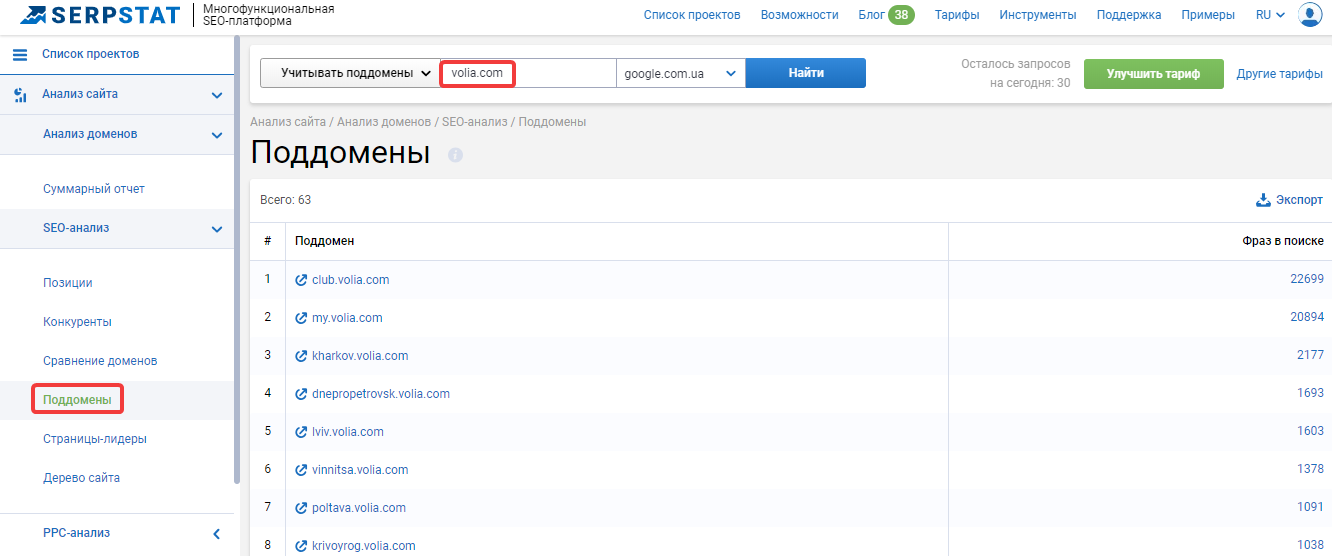
Task: Click phrase count 1693
Action: pyautogui.click(x=1310, y=394)
